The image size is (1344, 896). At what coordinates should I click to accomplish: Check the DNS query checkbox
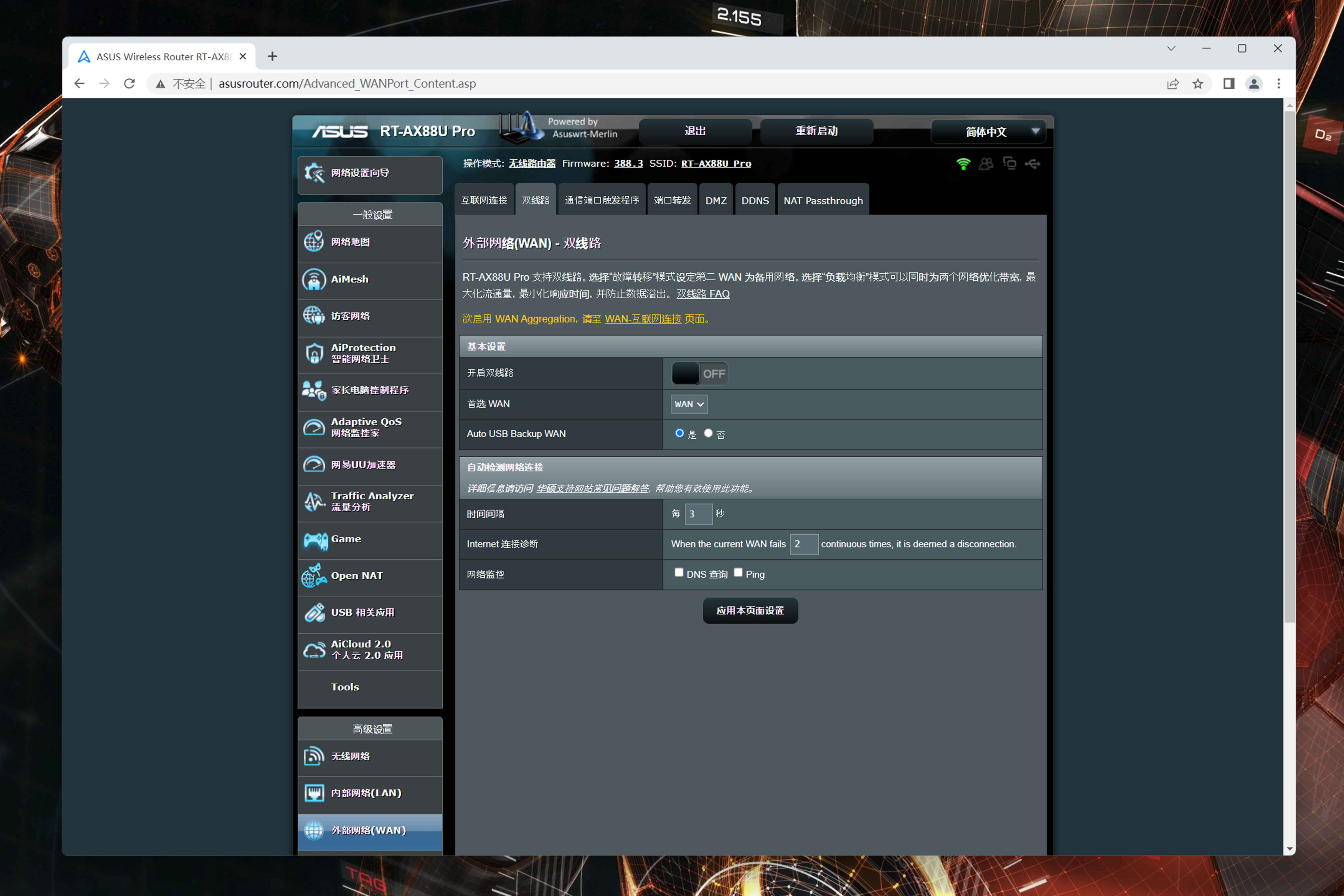tap(679, 573)
